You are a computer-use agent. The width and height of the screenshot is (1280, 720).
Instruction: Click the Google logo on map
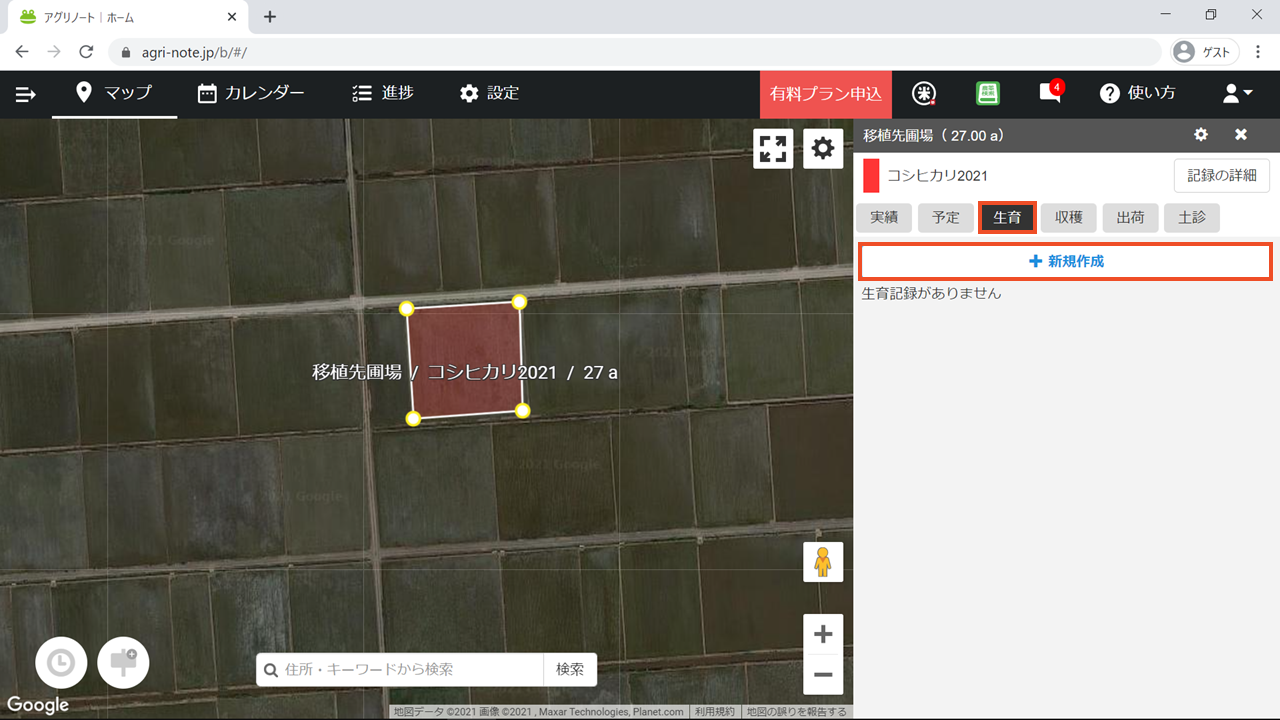(38, 704)
